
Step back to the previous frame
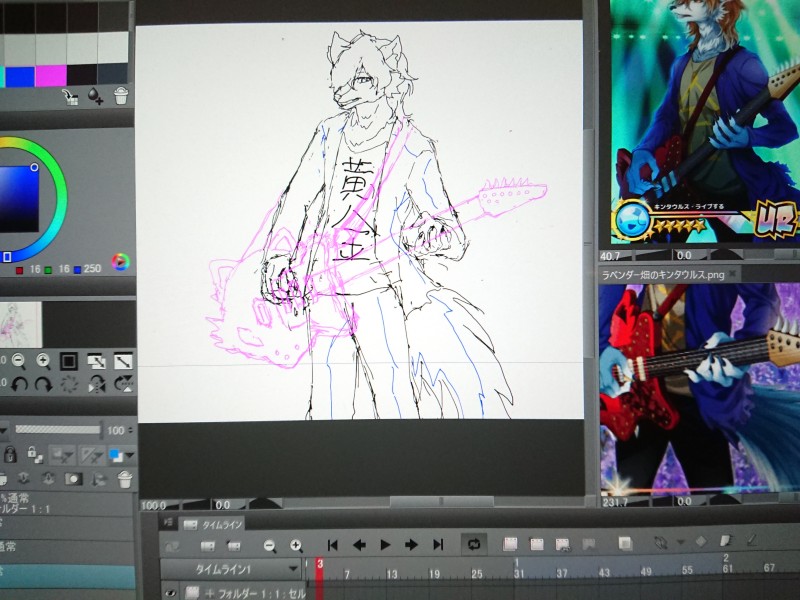pyautogui.click(x=359, y=545)
